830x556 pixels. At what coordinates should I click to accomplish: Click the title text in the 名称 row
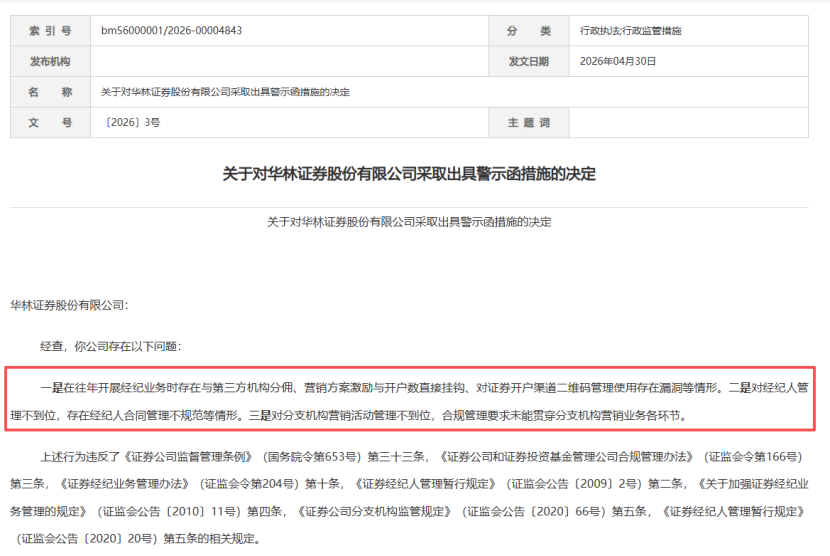tap(225, 92)
